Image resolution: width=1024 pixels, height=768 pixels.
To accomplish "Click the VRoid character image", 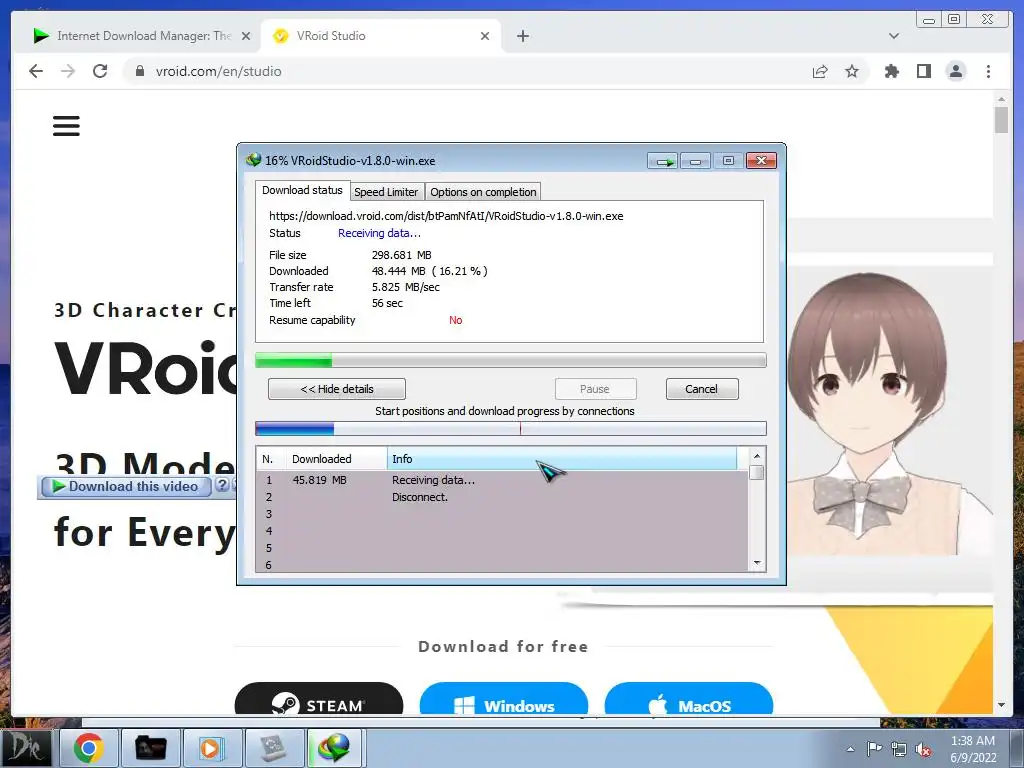I will point(889,415).
